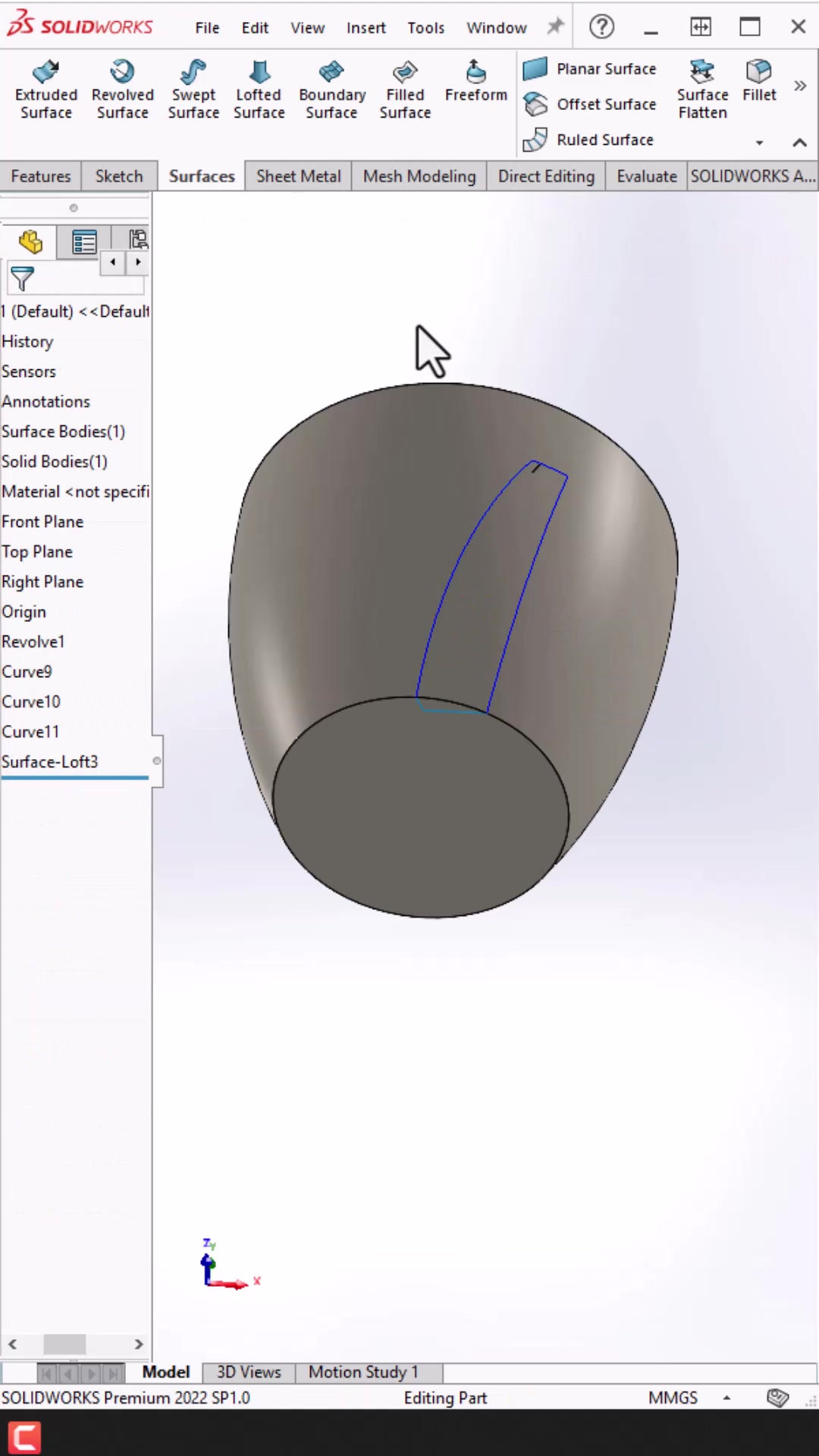Show next manager tab arrow
819x1456 pixels.
(138, 262)
